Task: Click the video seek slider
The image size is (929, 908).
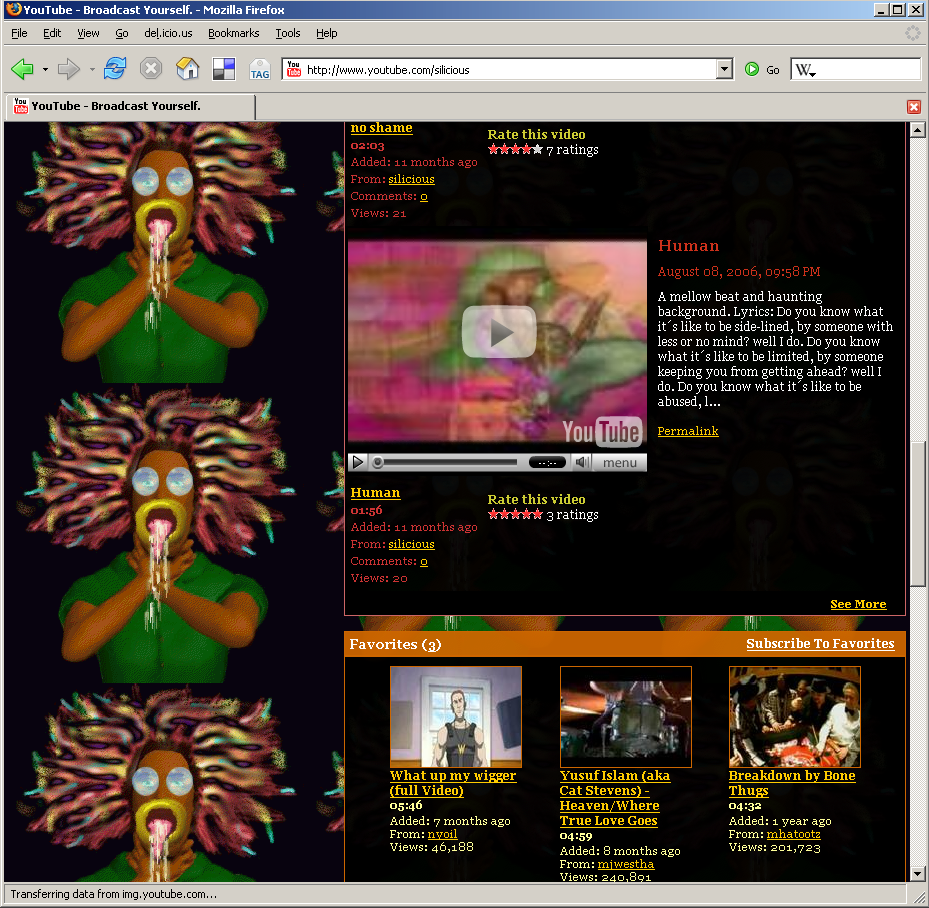Action: pyautogui.click(x=443, y=463)
